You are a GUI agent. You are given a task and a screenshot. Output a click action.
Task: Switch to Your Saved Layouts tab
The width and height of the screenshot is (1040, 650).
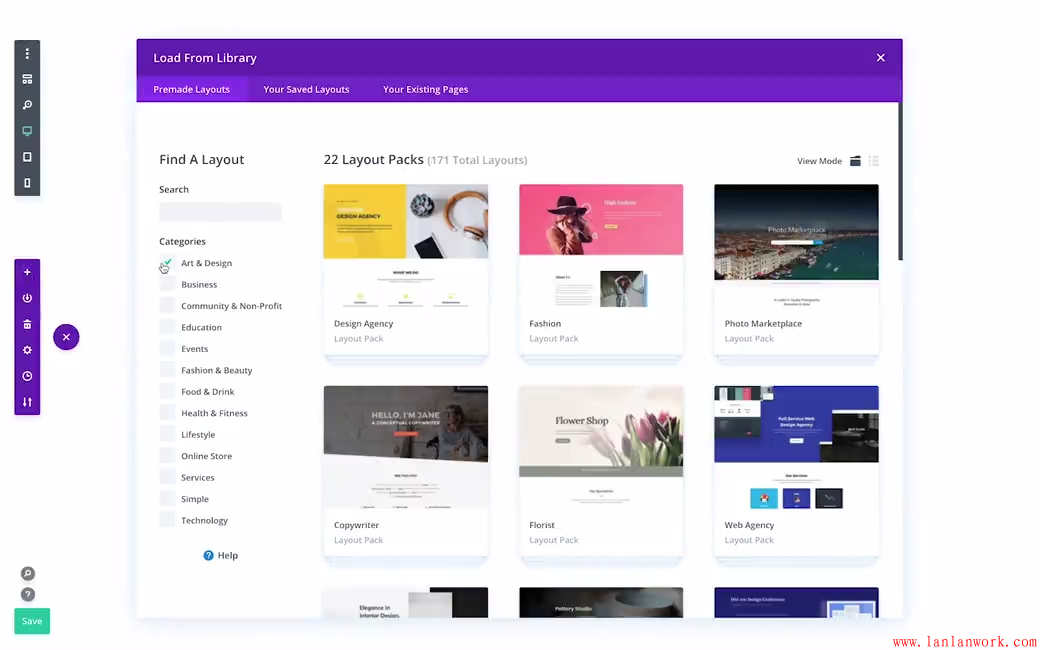pyautogui.click(x=306, y=89)
